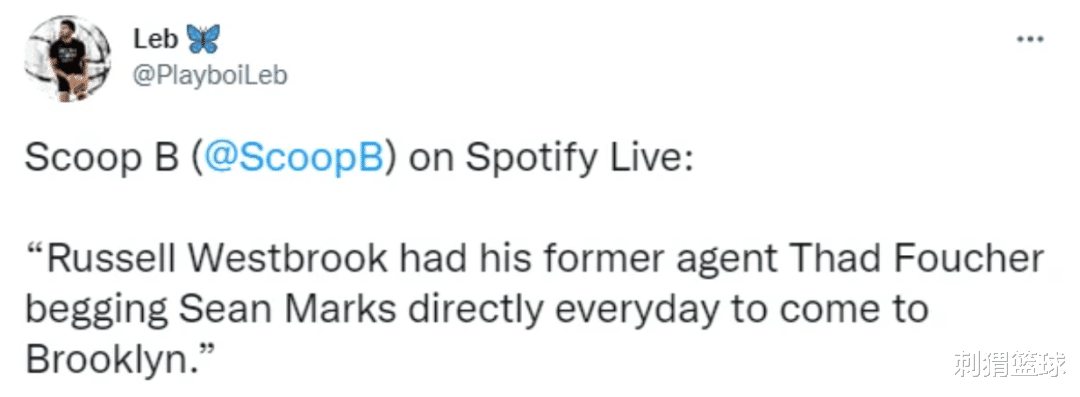The image size is (1080, 397).
Task: Click the display name Leb
Action: (x=155, y=40)
